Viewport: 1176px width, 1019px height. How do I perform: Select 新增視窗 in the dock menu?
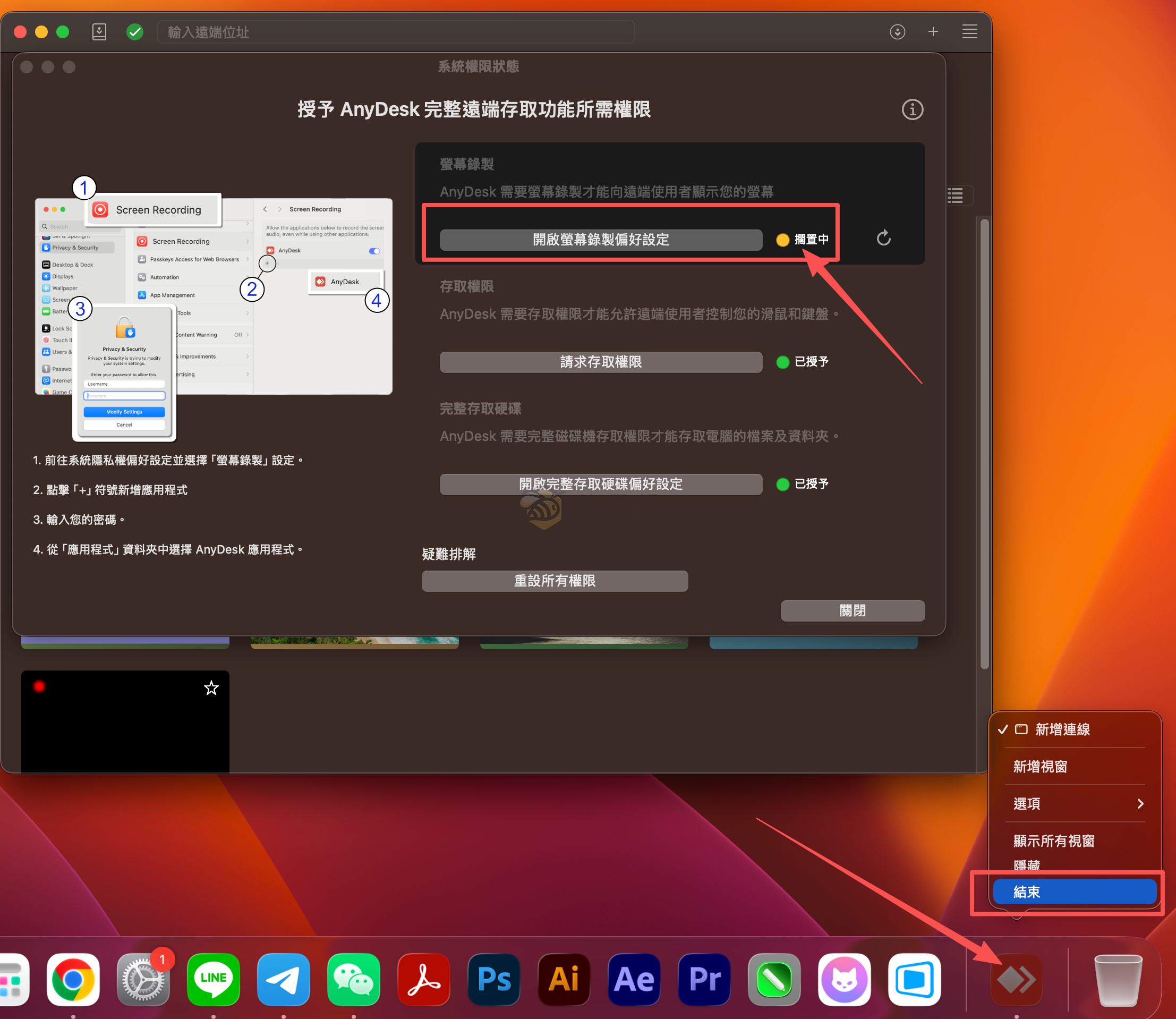coord(1040,767)
